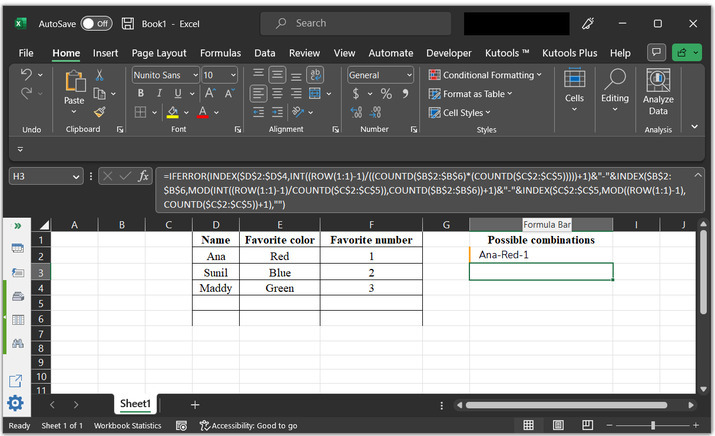Toggle the AutoSave switch

(96, 22)
